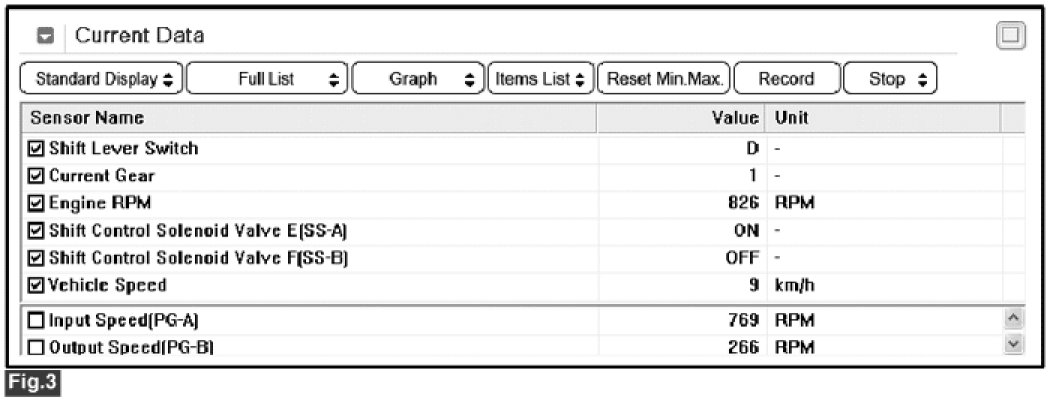
Task: Open the Stop dropdown
Action: (888, 79)
